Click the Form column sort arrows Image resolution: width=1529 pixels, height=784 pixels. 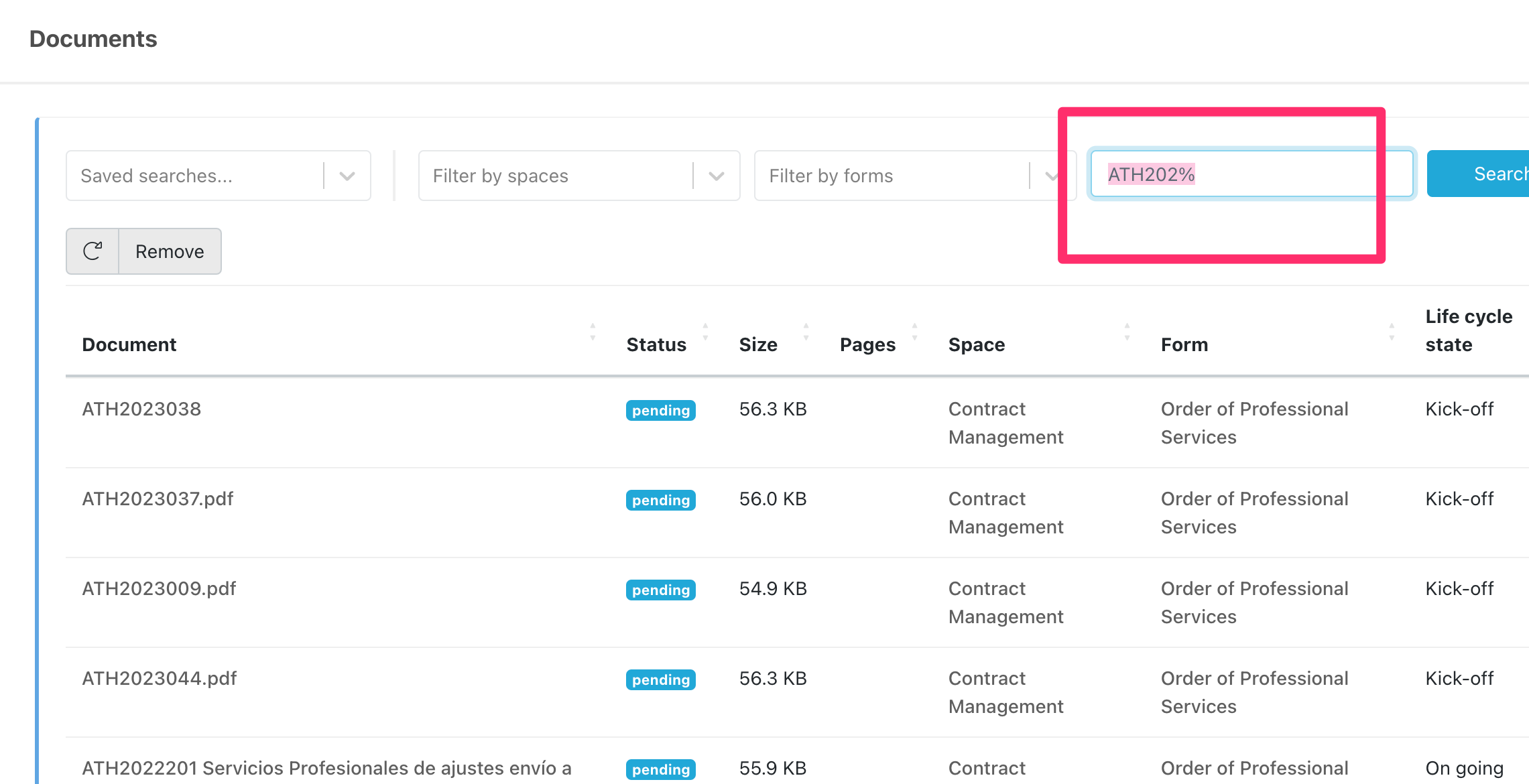click(1392, 332)
